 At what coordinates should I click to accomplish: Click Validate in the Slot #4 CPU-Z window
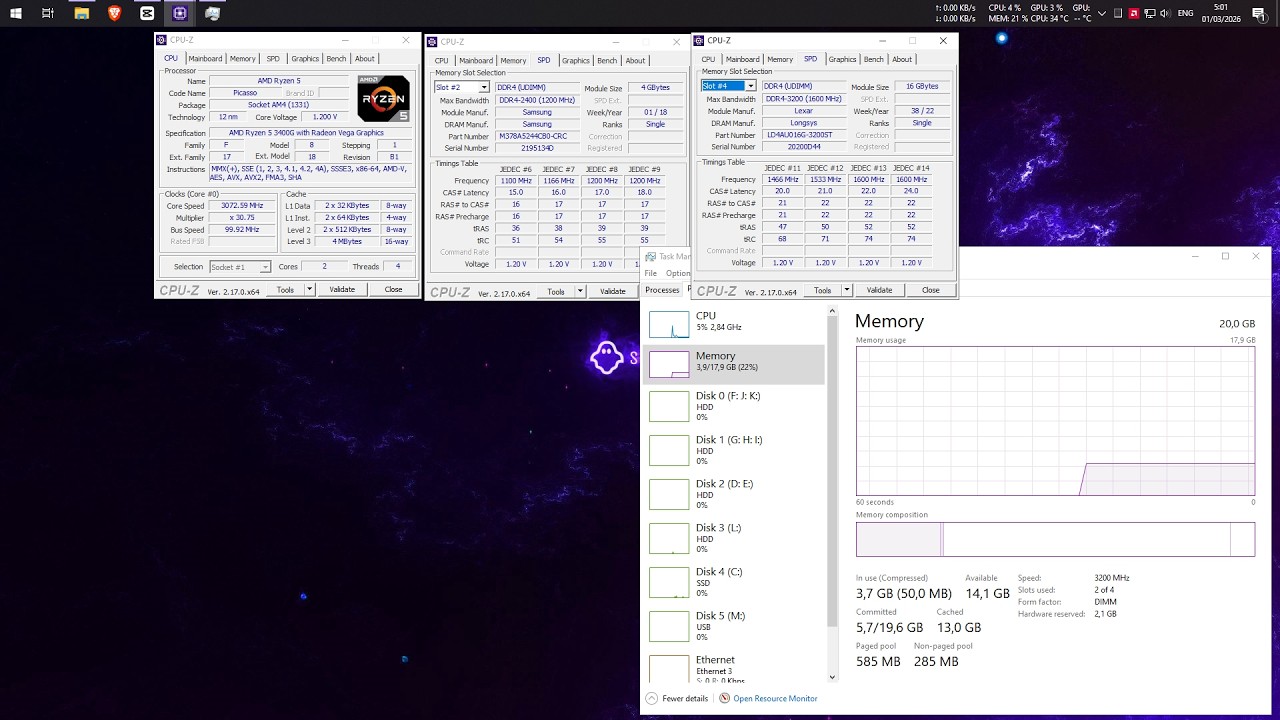point(879,290)
